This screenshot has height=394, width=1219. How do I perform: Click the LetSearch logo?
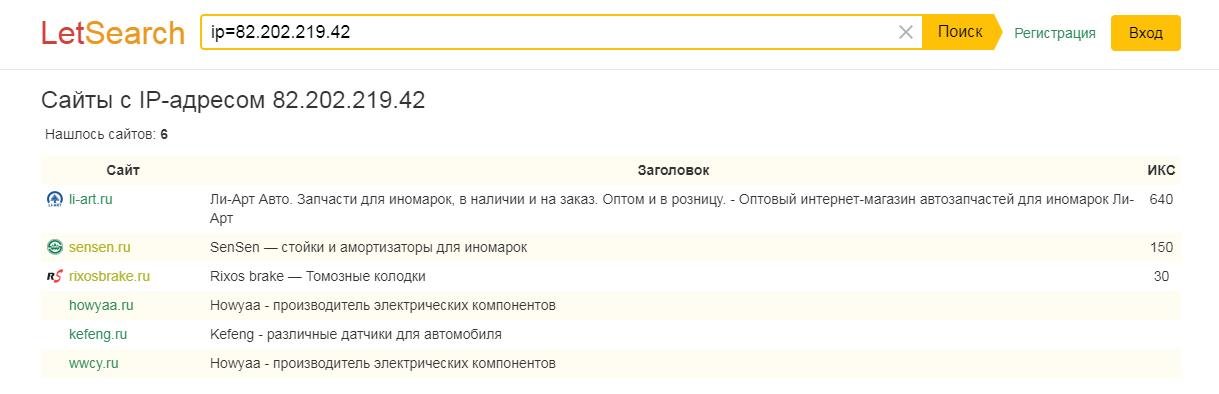[113, 33]
